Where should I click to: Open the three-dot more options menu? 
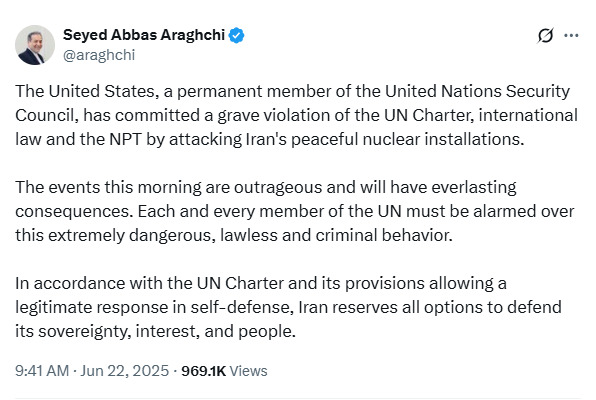pyautogui.click(x=571, y=36)
